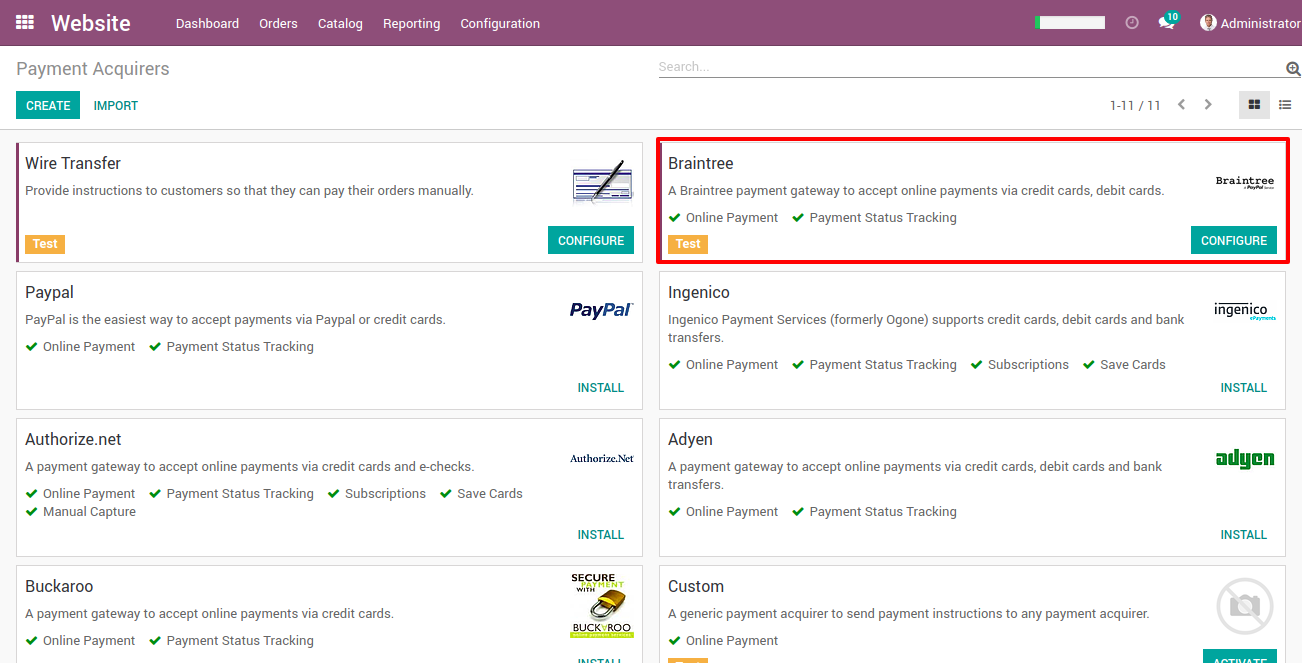Click the search magnifier icon

coord(1293,68)
